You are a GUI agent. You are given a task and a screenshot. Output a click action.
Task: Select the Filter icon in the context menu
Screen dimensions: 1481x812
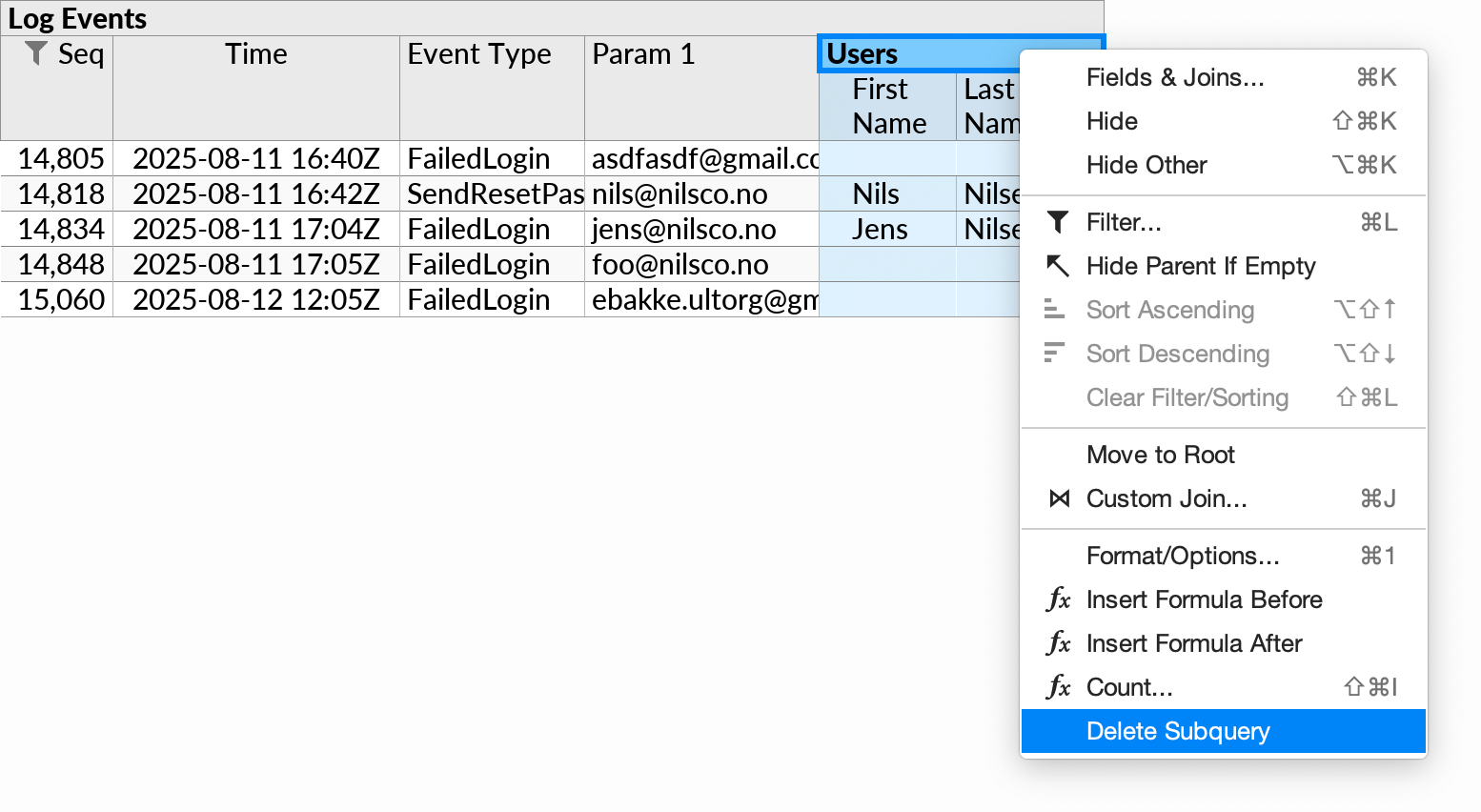pos(1057,222)
